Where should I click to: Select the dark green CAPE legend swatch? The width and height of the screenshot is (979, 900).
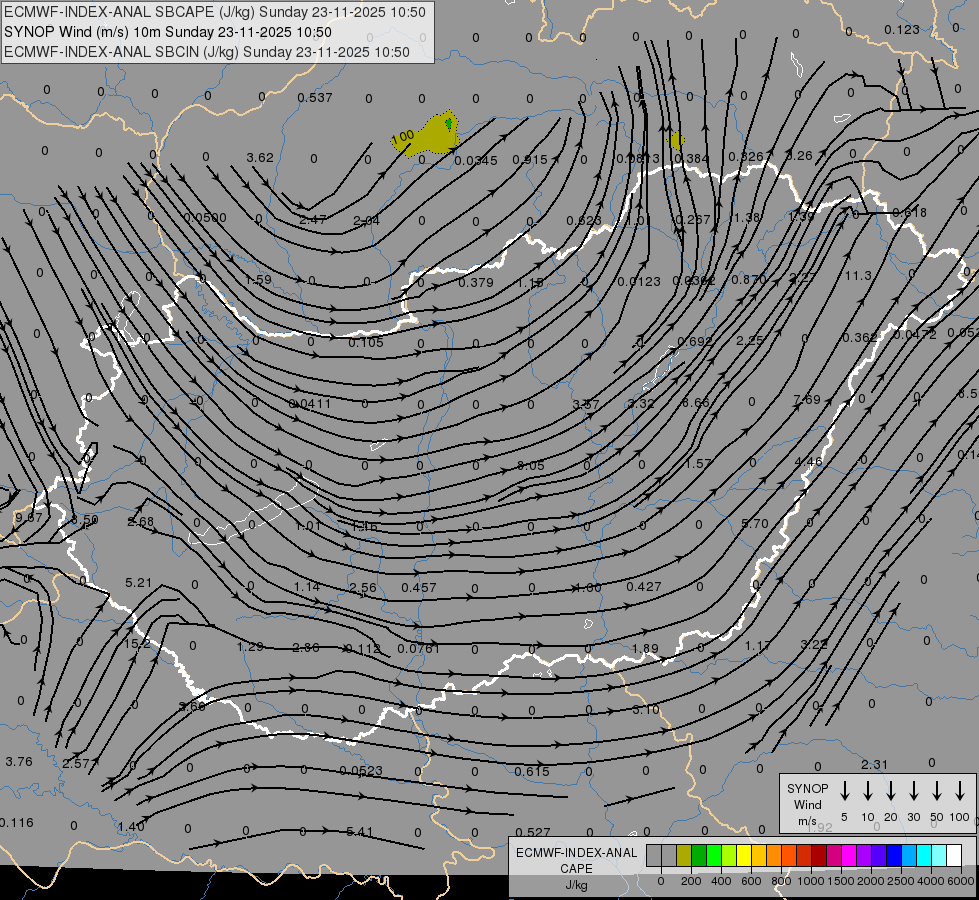[699, 856]
